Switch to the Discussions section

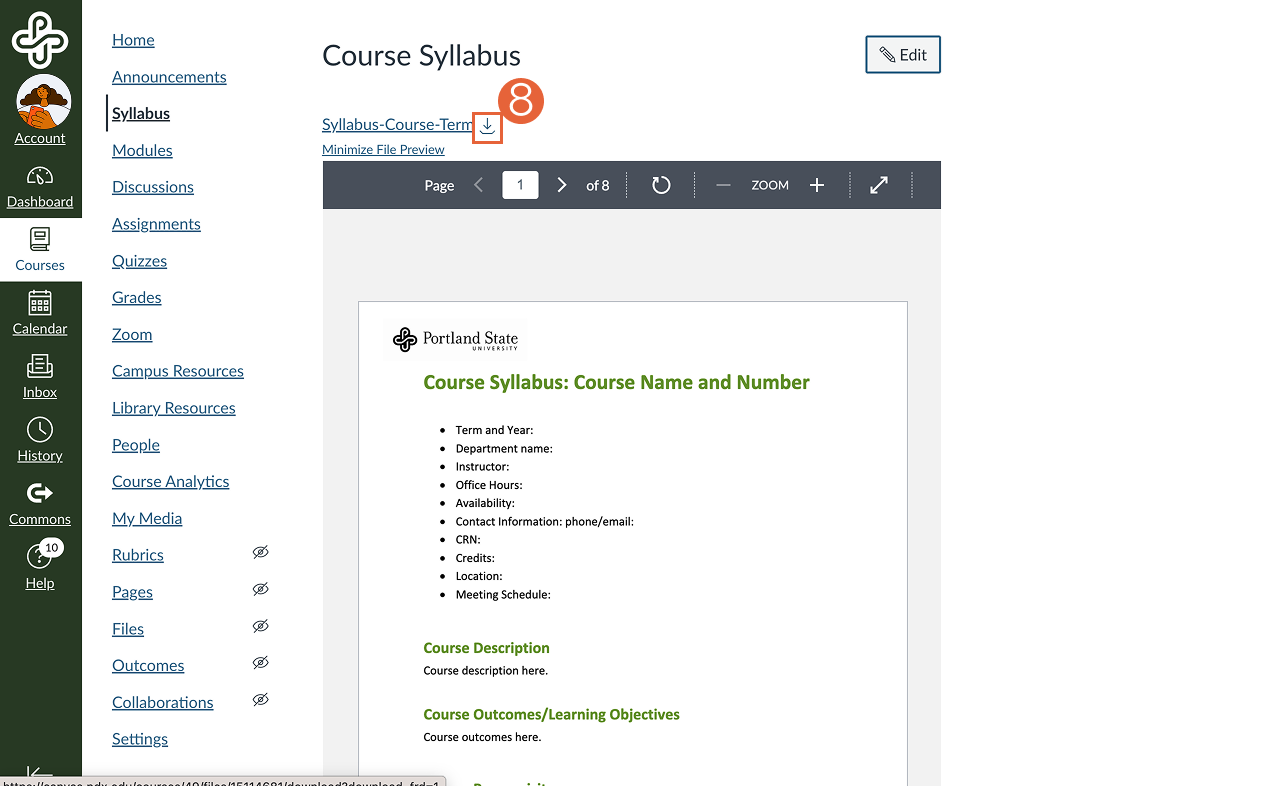(x=152, y=187)
